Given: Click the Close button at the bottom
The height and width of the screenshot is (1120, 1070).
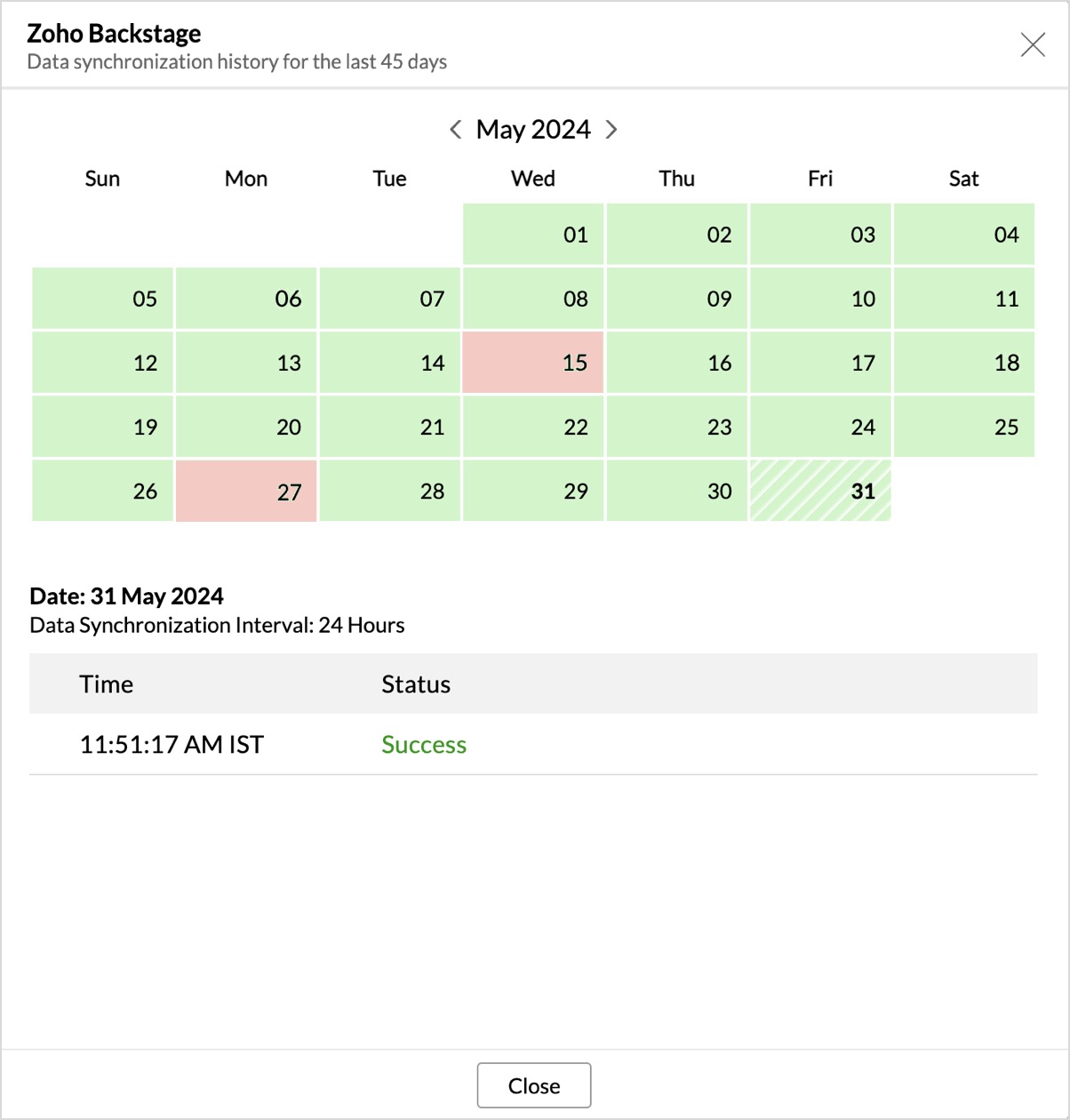Looking at the screenshot, I should (534, 1085).
